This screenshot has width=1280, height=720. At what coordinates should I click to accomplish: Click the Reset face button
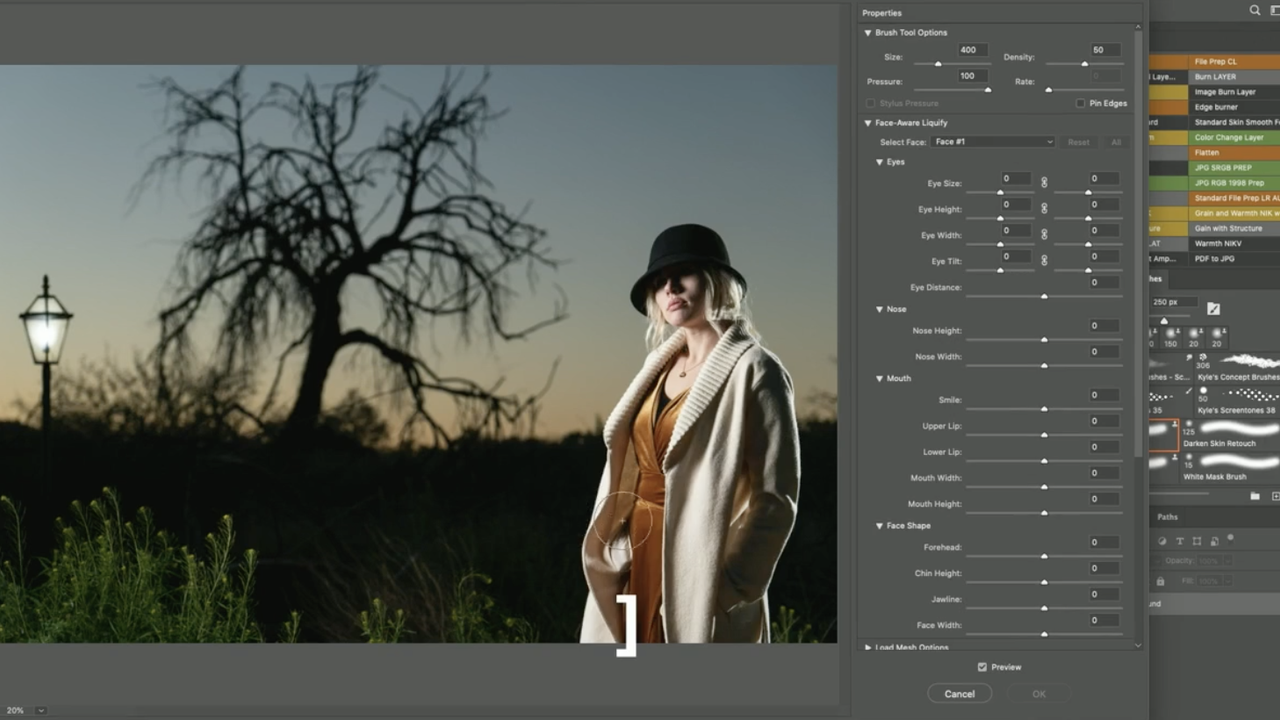(x=1078, y=142)
